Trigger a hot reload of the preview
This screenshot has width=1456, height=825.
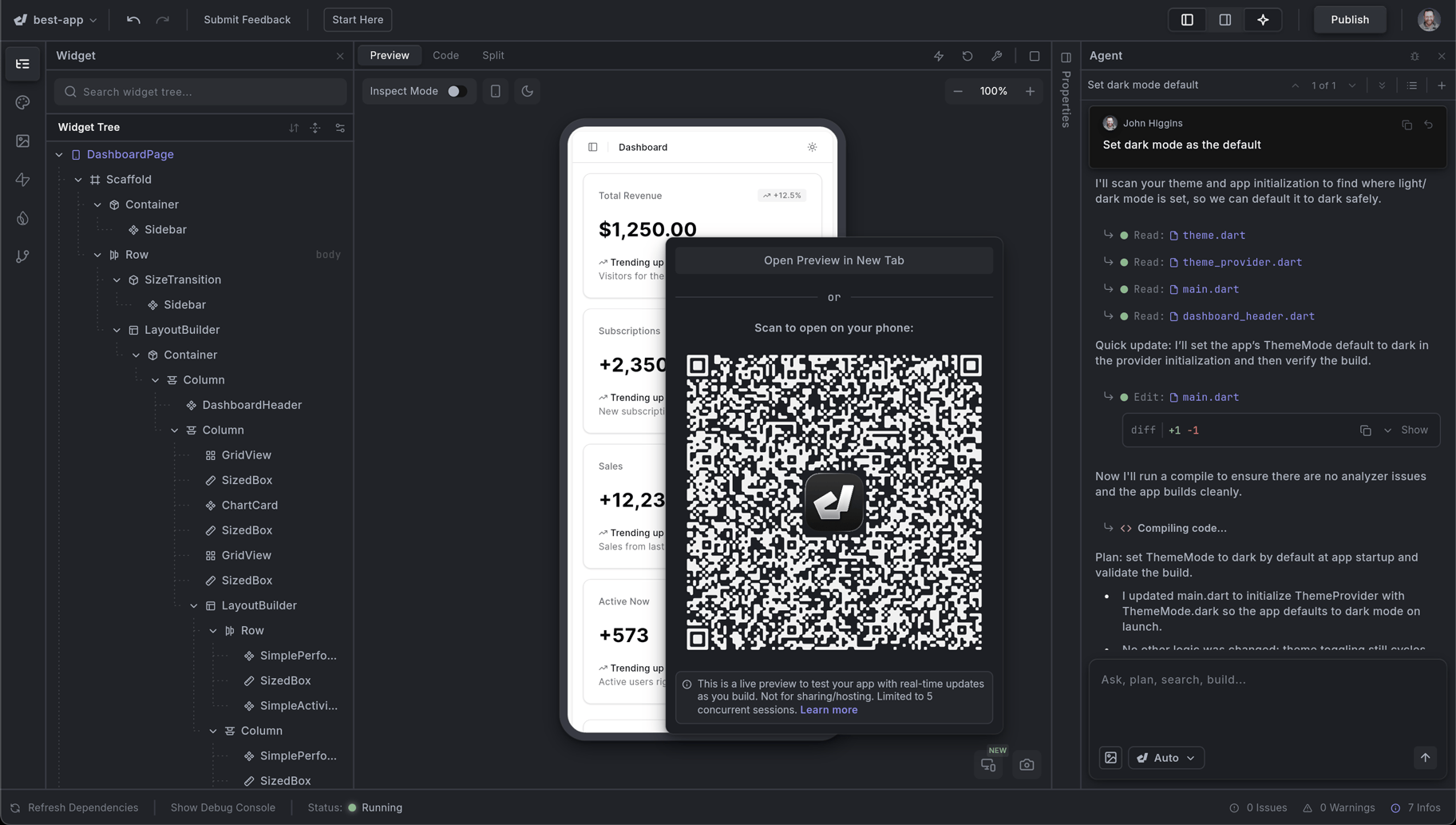tap(939, 56)
